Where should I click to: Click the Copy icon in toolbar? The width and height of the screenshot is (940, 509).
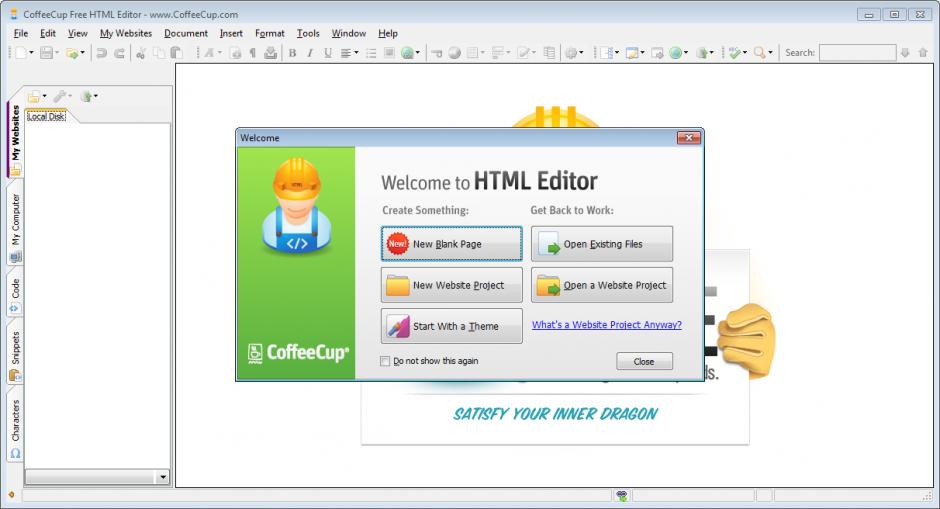coord(159,53)
